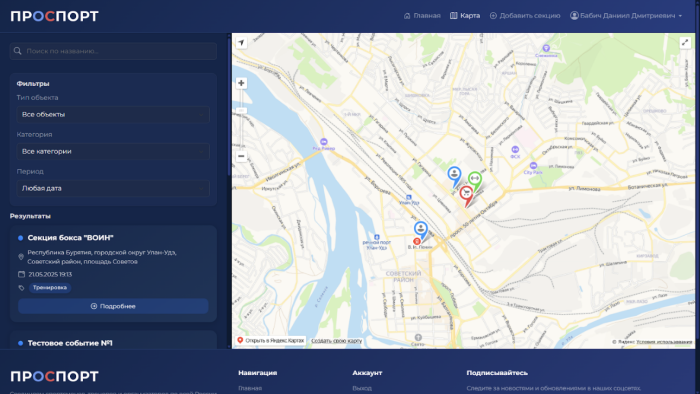The image size is (700, 394).
Task: Open Добавить секцию in the top menu
Action: tap(525, 16)
